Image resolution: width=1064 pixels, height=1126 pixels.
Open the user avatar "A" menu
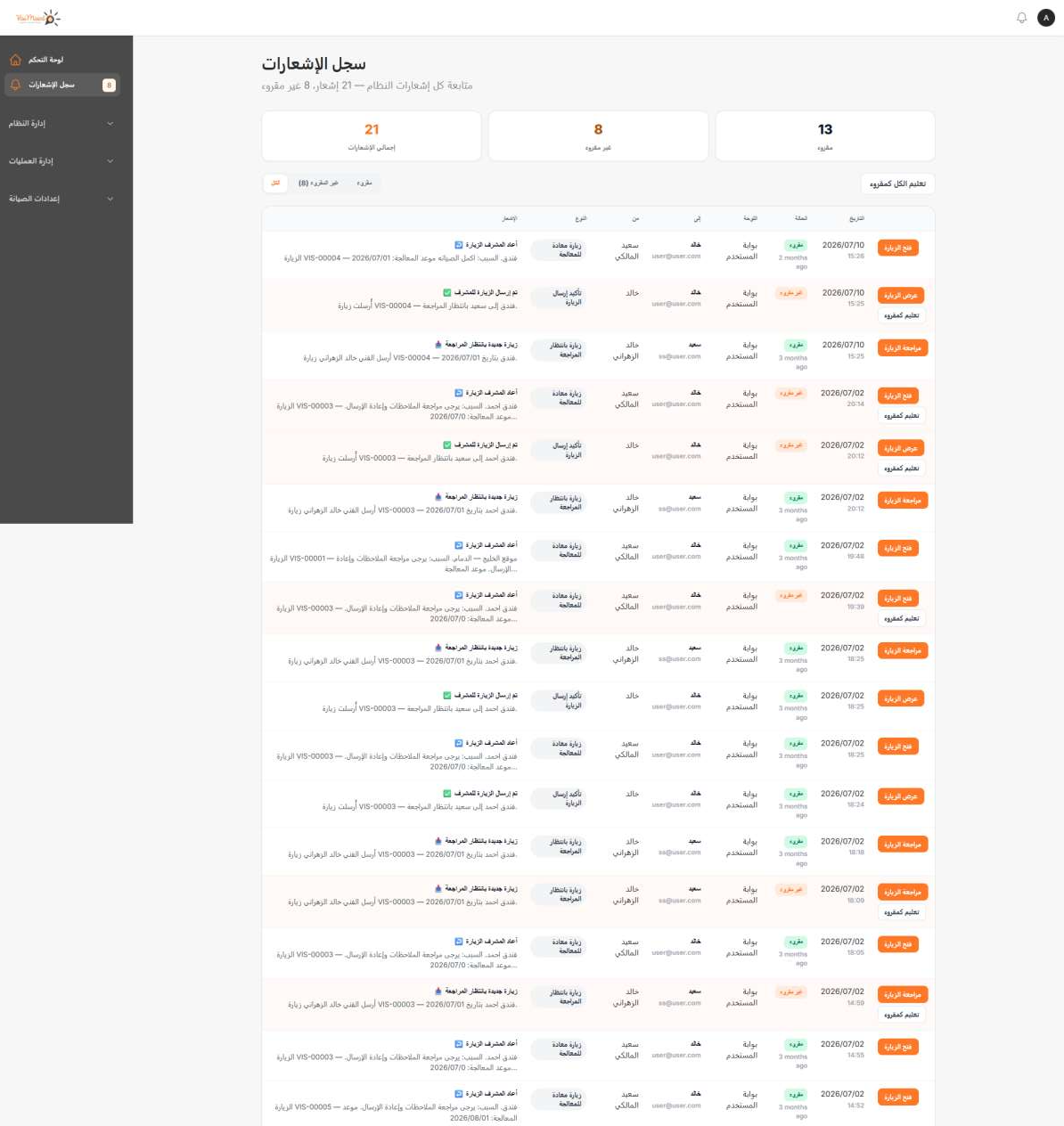pyautogui.click(x=1046, y=18)
